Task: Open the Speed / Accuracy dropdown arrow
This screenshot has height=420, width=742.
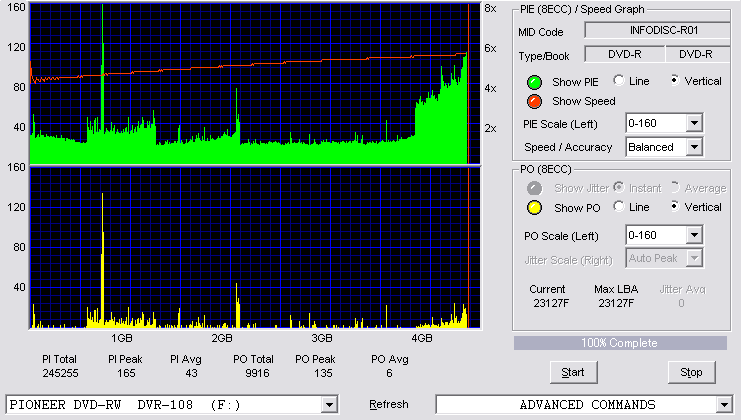Action: pos(694,147)
